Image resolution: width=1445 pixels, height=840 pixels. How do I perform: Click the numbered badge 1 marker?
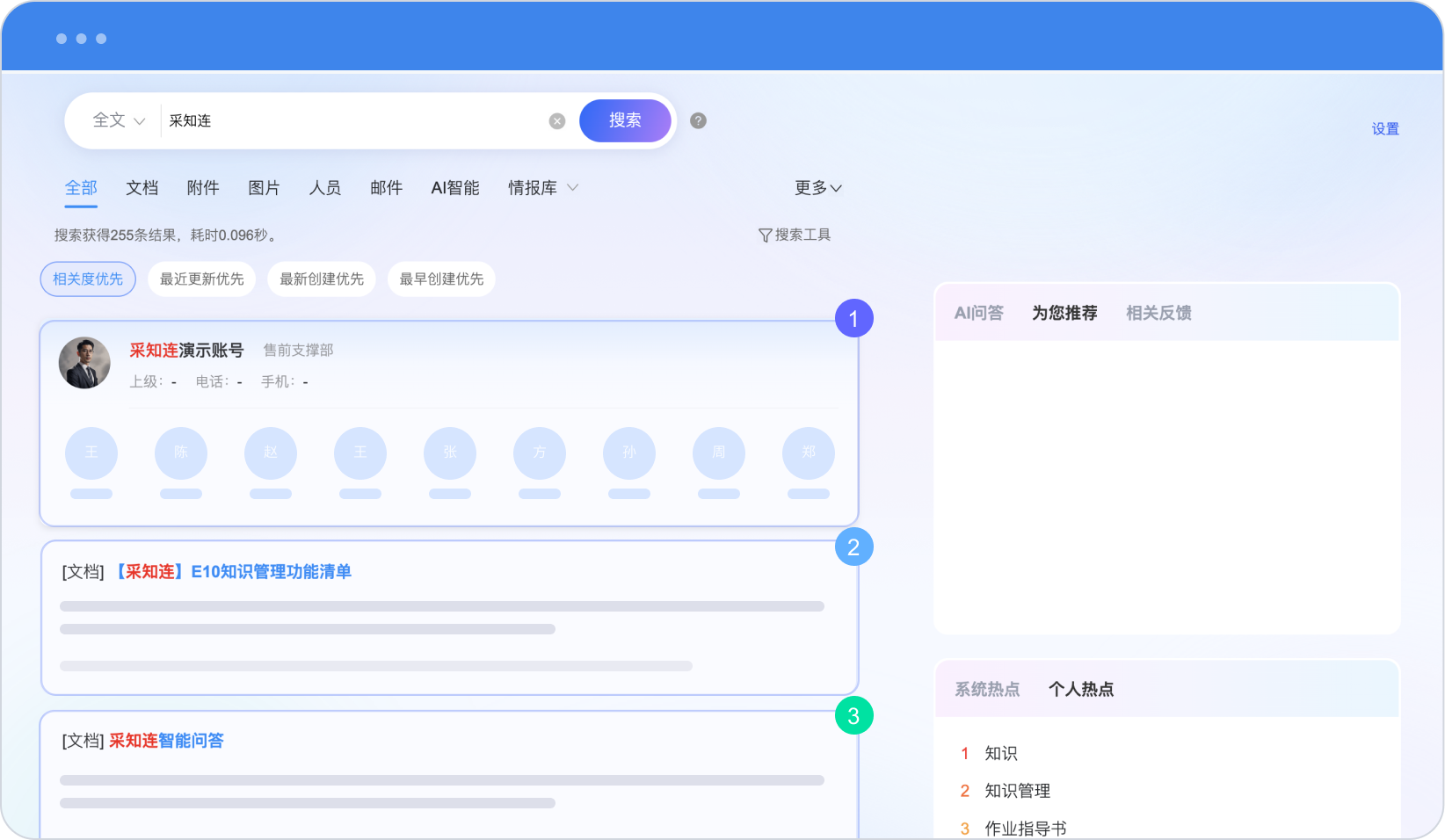853,318
